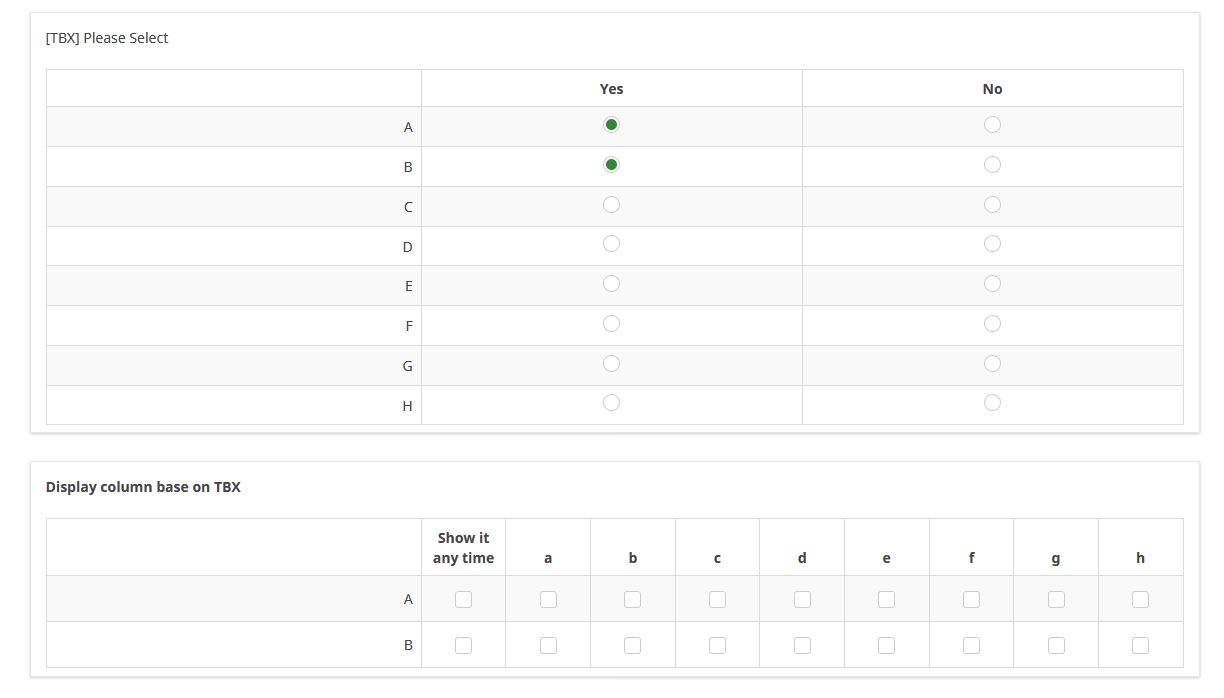Select No radio for row A

click(992, 125)
